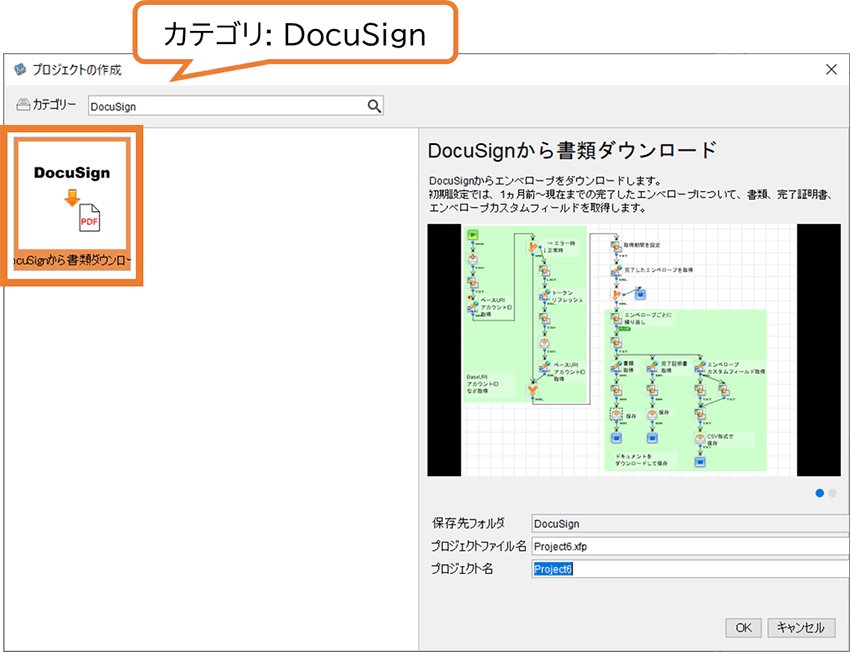850x652 pixels.
Task: Click the 保存先フォルダ label
Action: [x=468, y=524]
